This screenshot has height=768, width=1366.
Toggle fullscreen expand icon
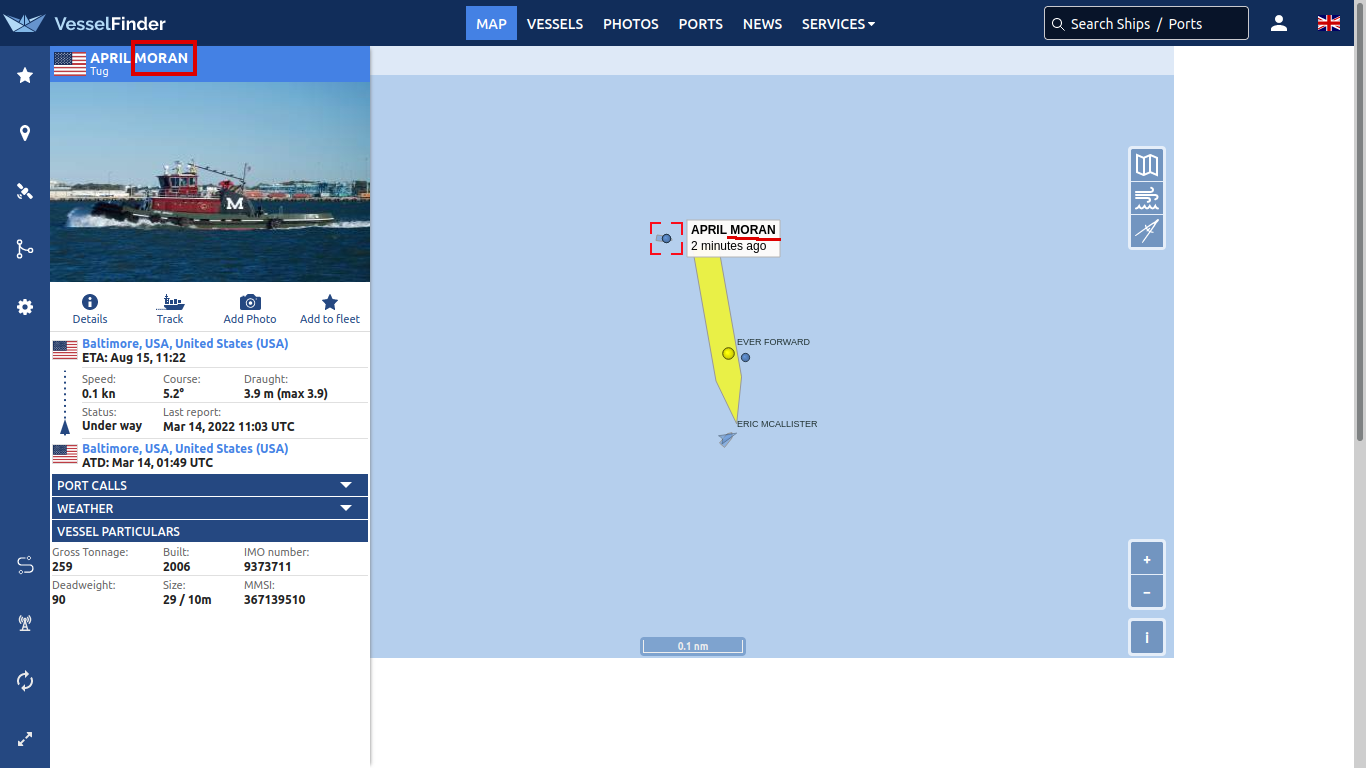coord(25,739)
